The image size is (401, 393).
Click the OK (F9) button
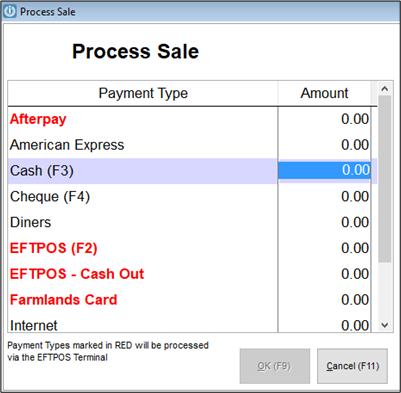click(x=275, y=366)
